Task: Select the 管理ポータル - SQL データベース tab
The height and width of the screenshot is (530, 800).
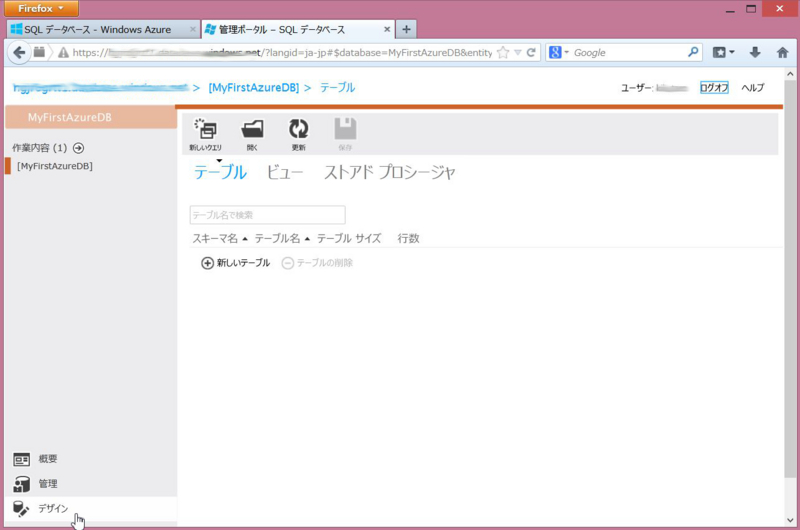Action: pyautogui.click(x=298, y=30)
